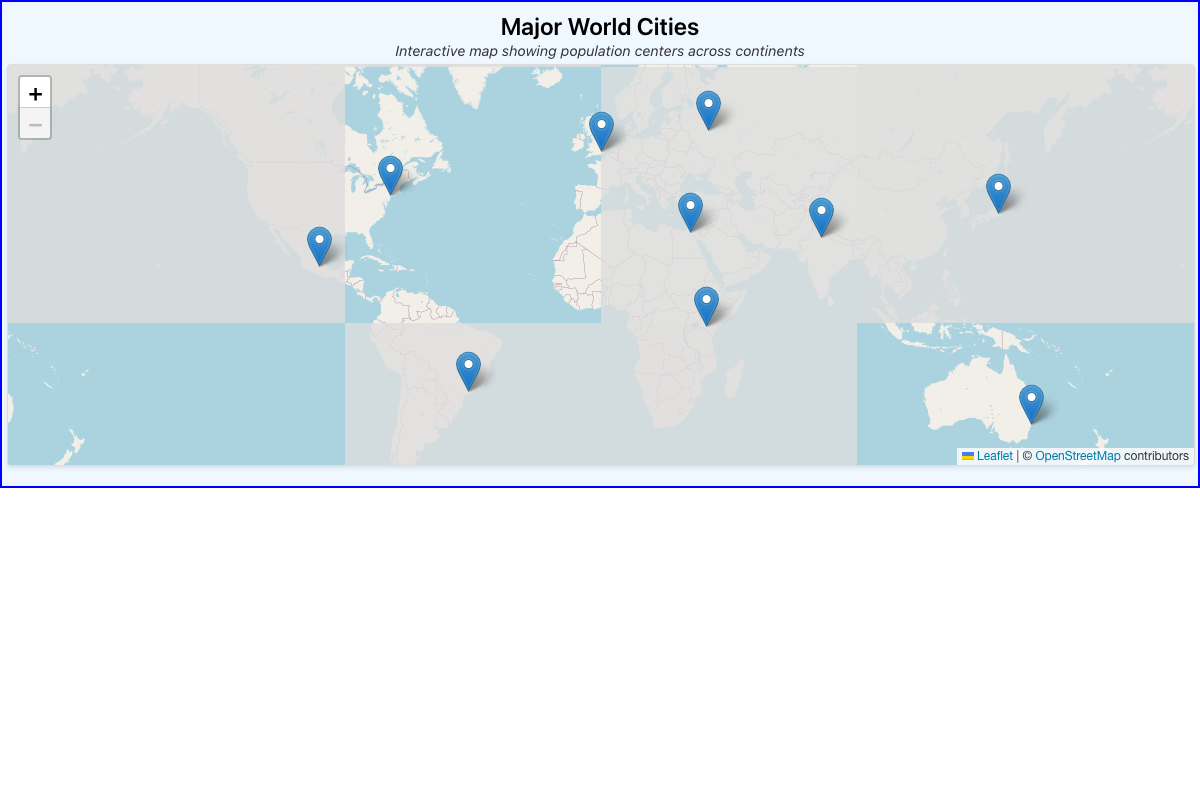Image resolution: width=1200 pixels, height=800 pixels.
Task: Open the marker pinned on the United Kingdom
Action: point(601,130)
